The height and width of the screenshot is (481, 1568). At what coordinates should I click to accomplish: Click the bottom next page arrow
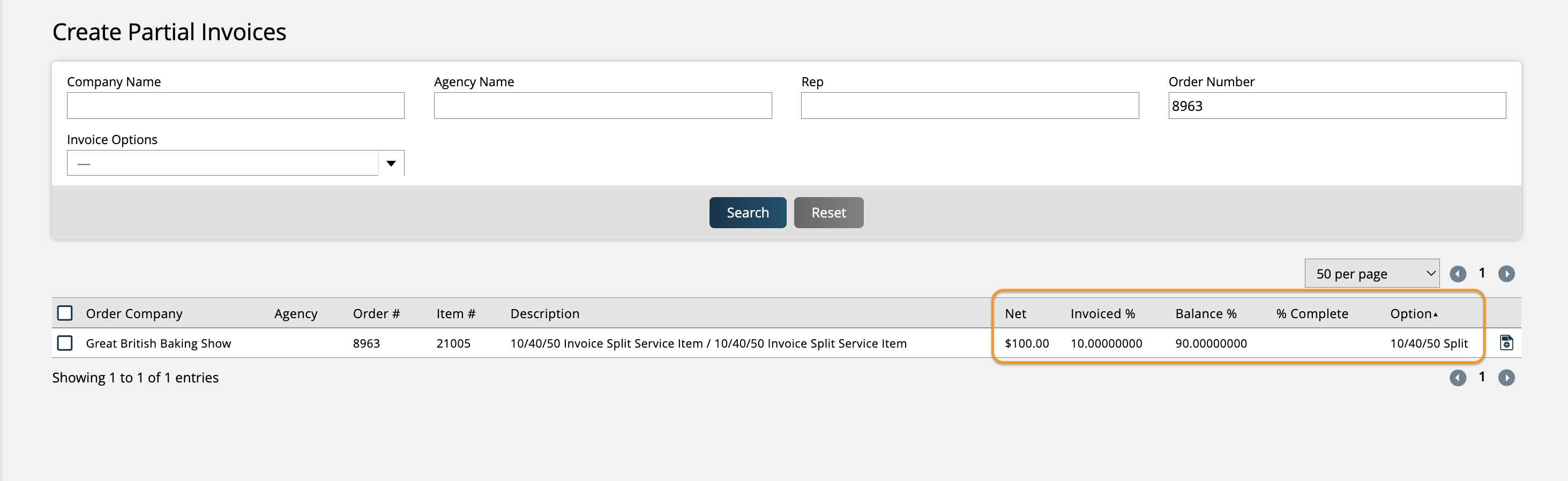pyautogui.click(x=1506, y=378)
